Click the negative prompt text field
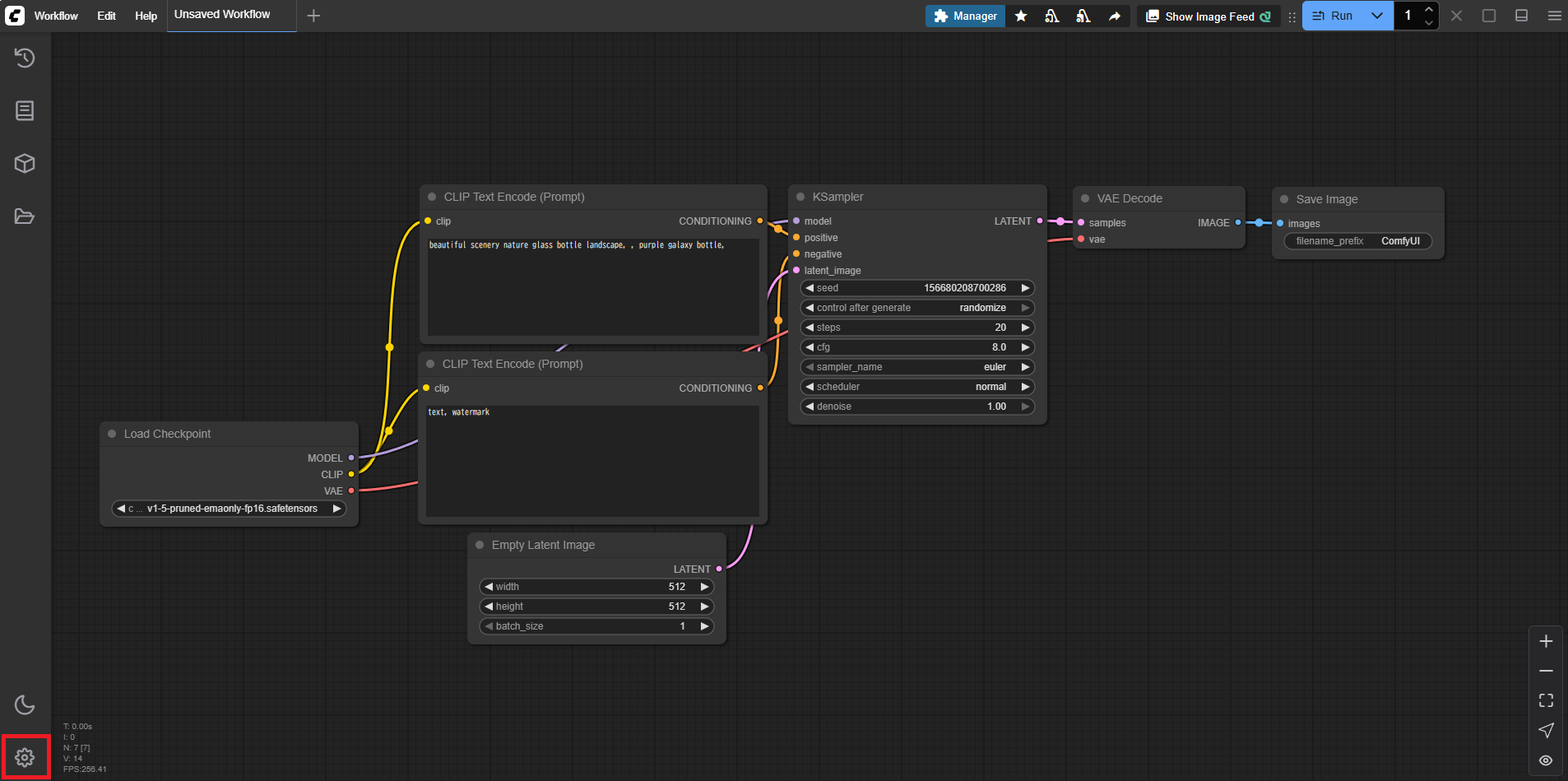 pos(591,459)
